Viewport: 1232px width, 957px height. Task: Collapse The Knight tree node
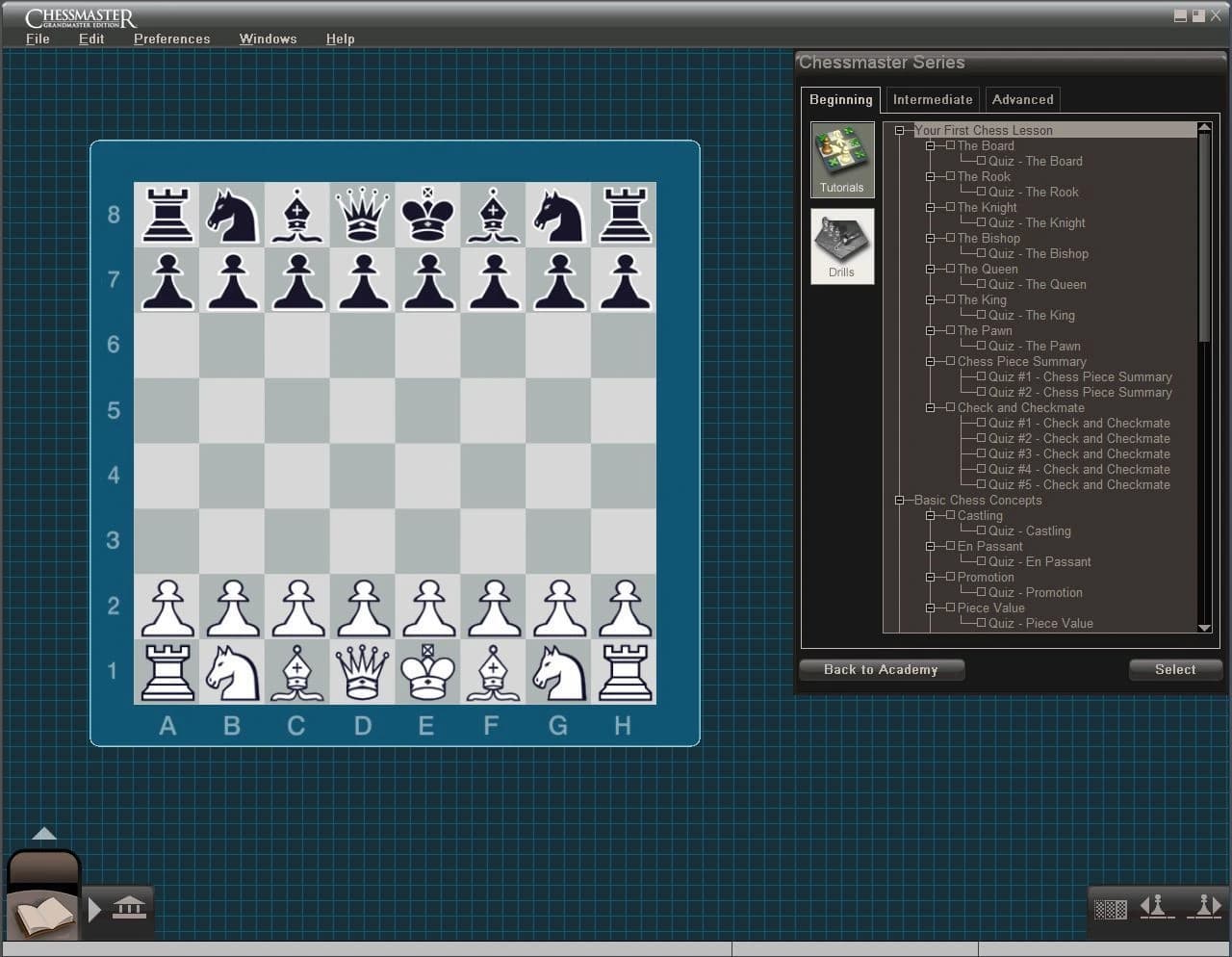coord(931,207)
